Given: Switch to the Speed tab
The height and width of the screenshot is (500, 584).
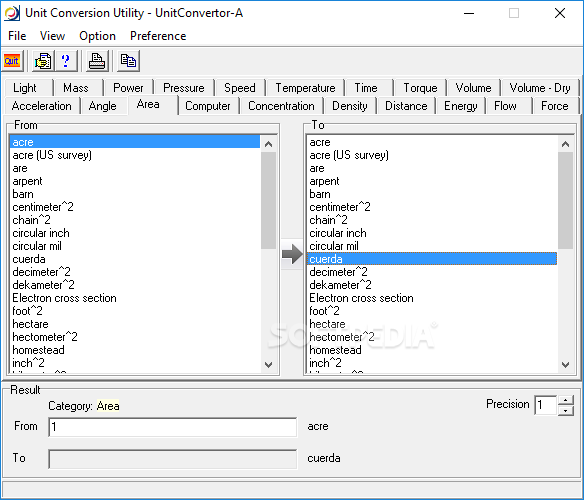Looking at the screenshot, I should pos(240,88).
